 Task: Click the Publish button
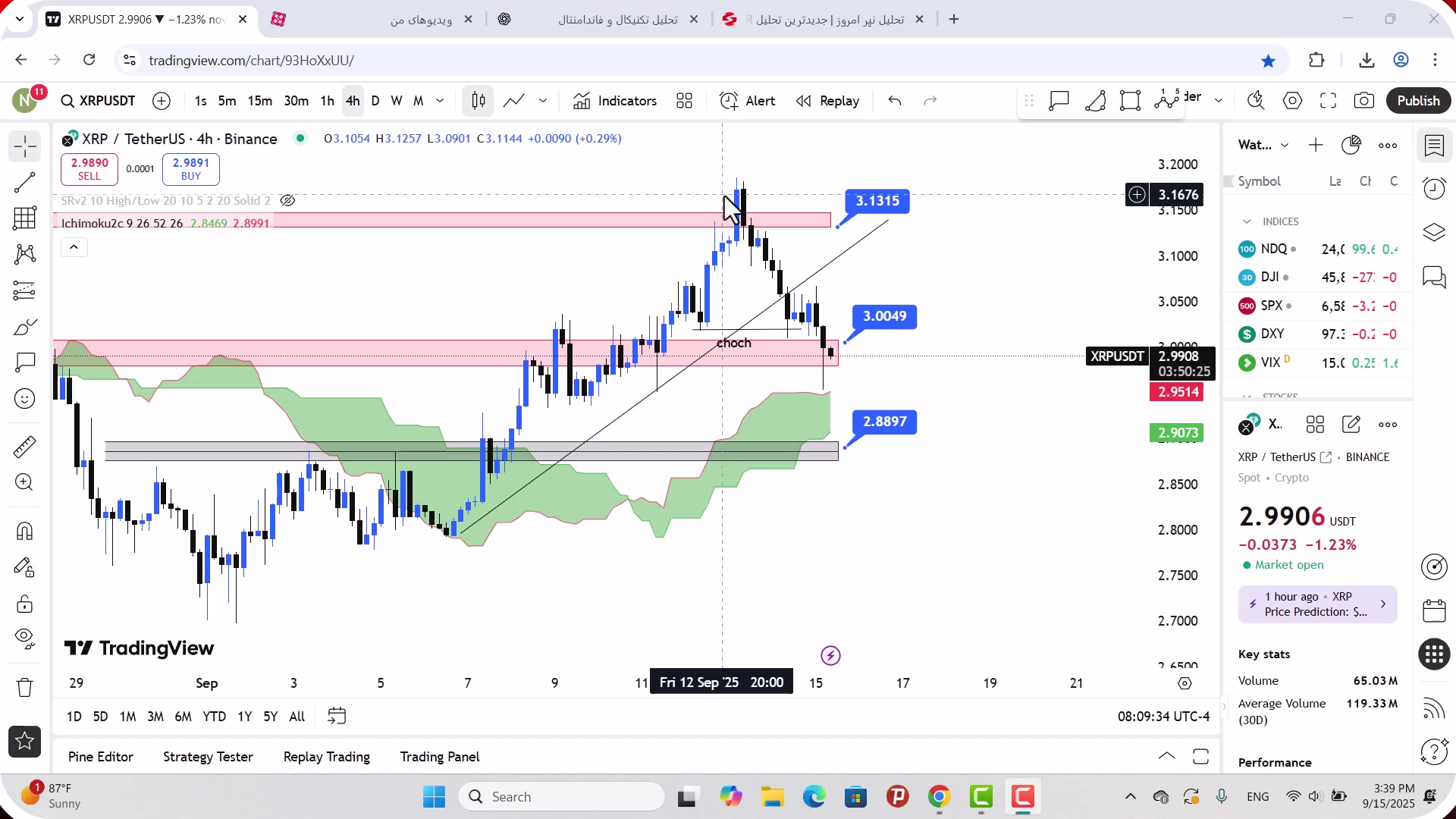pos(1418,101)
